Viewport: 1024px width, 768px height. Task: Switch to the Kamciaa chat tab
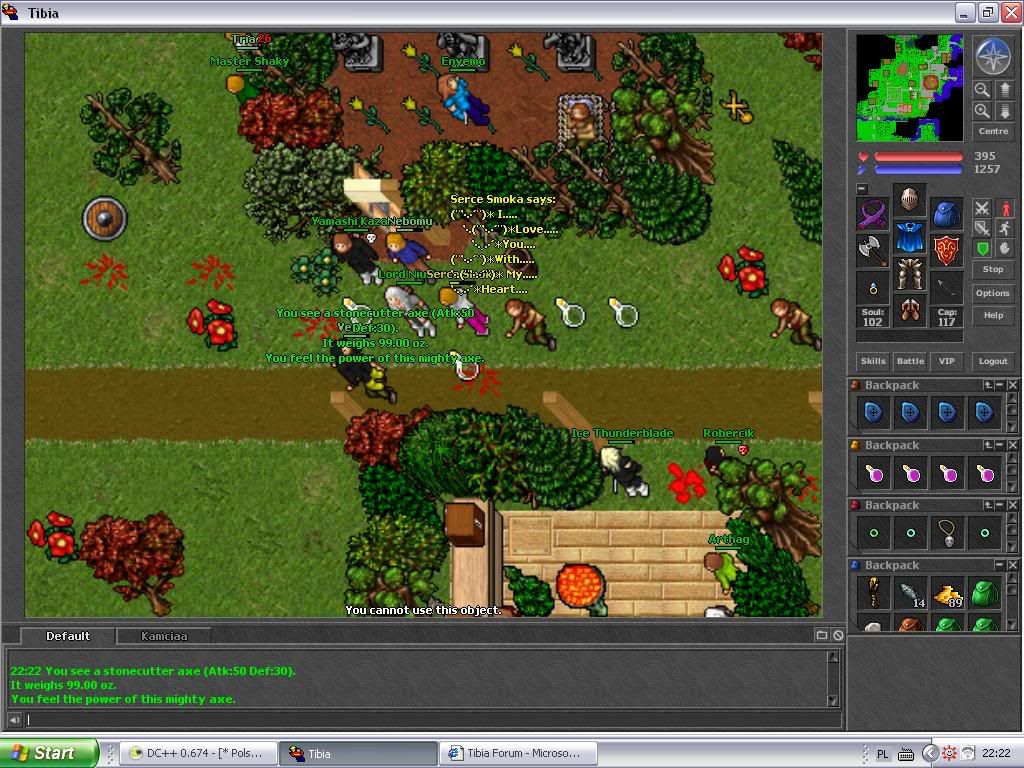(x=164, y=636)
